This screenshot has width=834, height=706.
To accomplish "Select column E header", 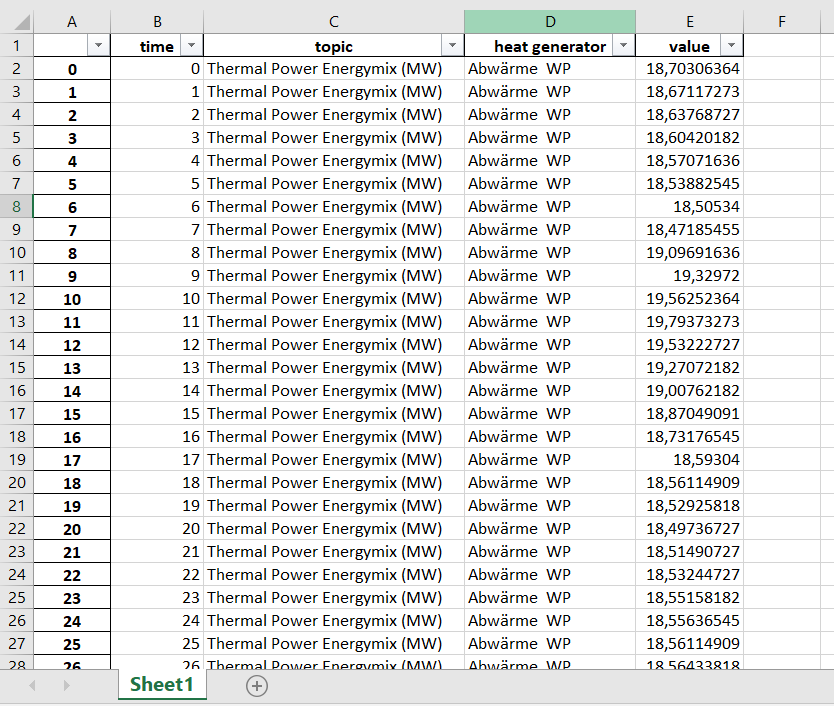I will click(689, 22).
